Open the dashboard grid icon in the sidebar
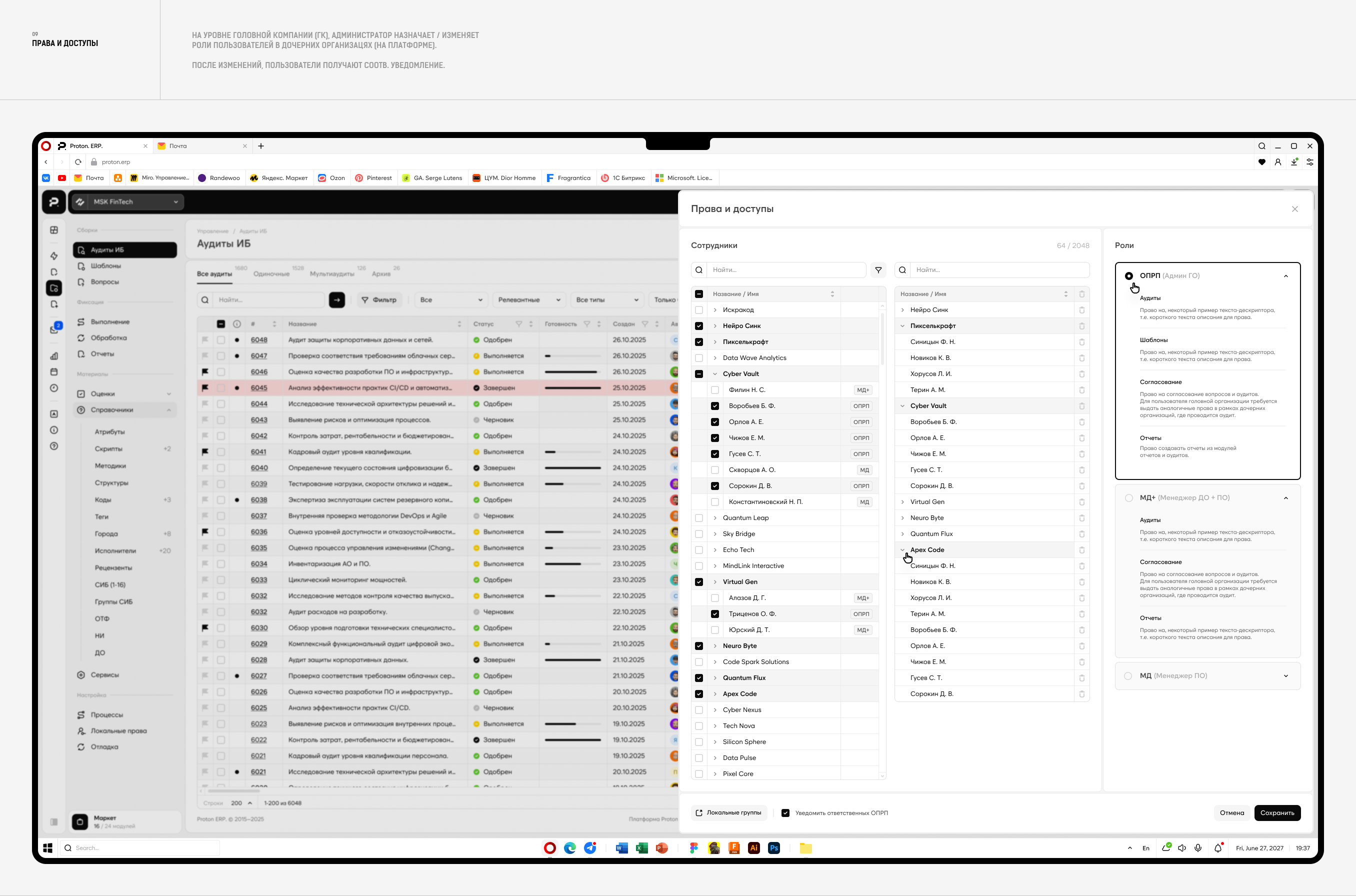Image resolution: width=1356 pixels, height=896 pixels. (x=53, y=230)
